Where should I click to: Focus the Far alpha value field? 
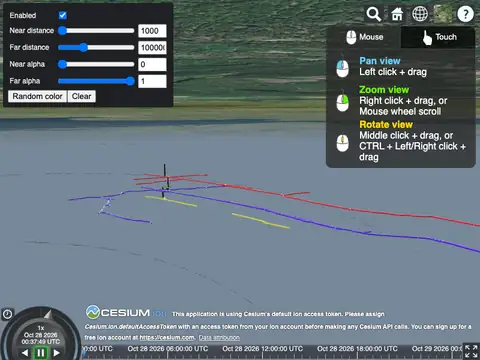point(152,81)
